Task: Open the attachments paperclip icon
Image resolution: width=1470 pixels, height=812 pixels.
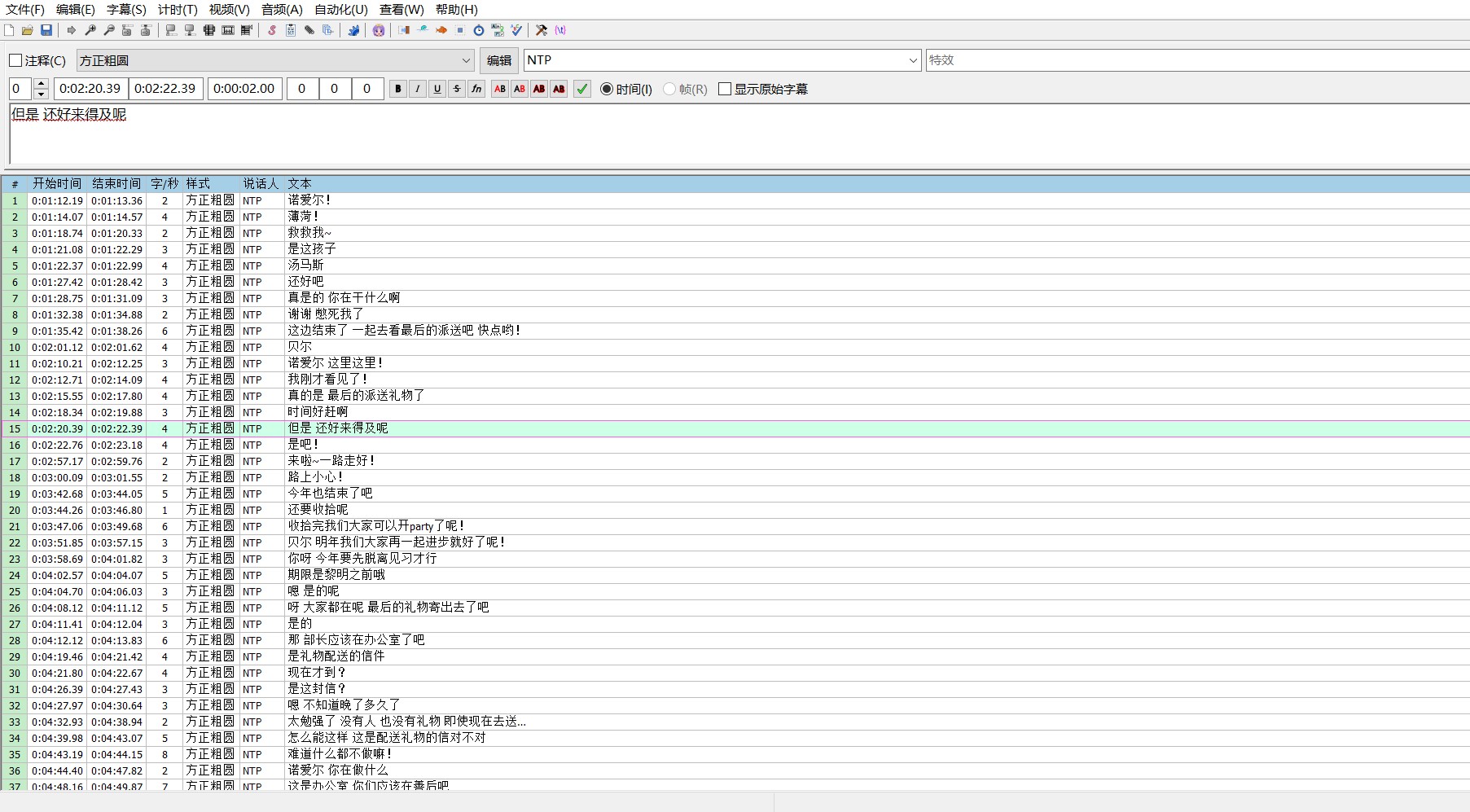Action: point(309,30)
